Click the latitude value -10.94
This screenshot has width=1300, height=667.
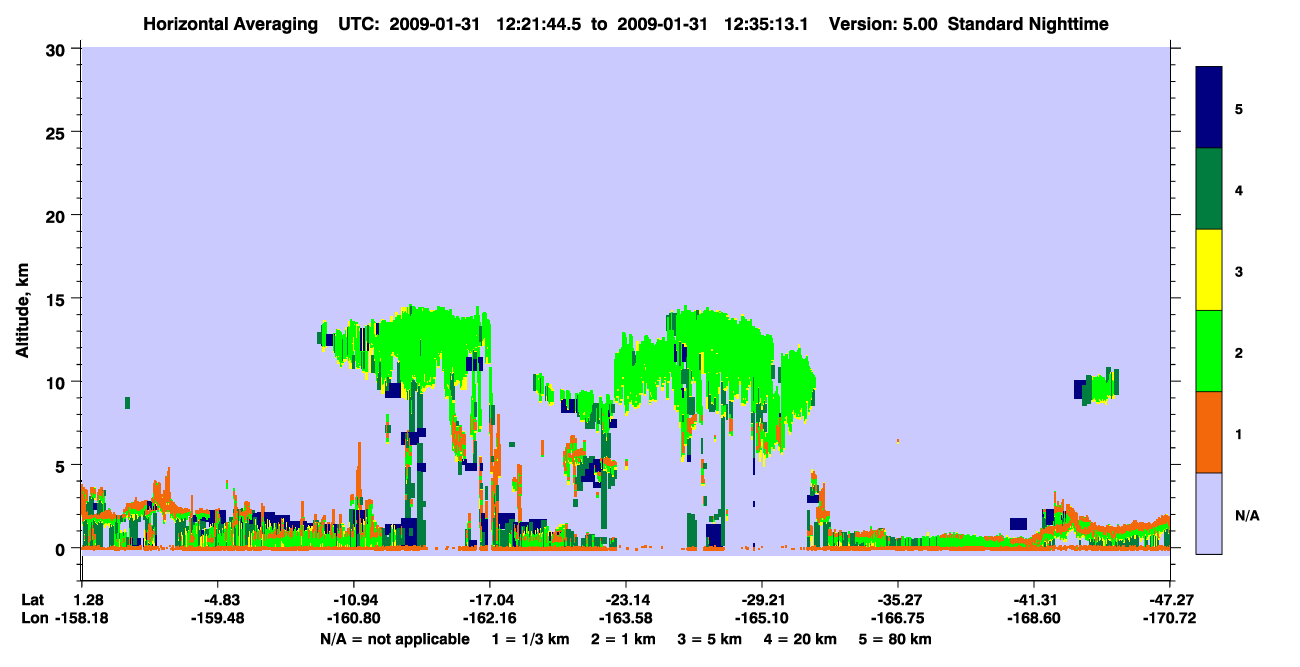(353, 600)
